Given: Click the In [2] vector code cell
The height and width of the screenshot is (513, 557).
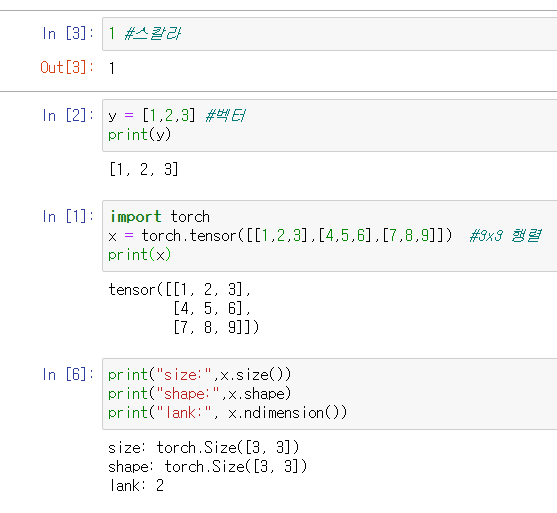Looking at the screenshot, I should coord(330,125).
